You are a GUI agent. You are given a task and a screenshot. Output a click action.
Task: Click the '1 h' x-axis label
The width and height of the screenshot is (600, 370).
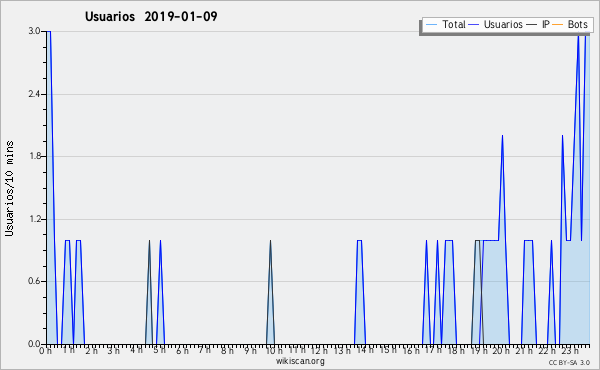(69, 350)
